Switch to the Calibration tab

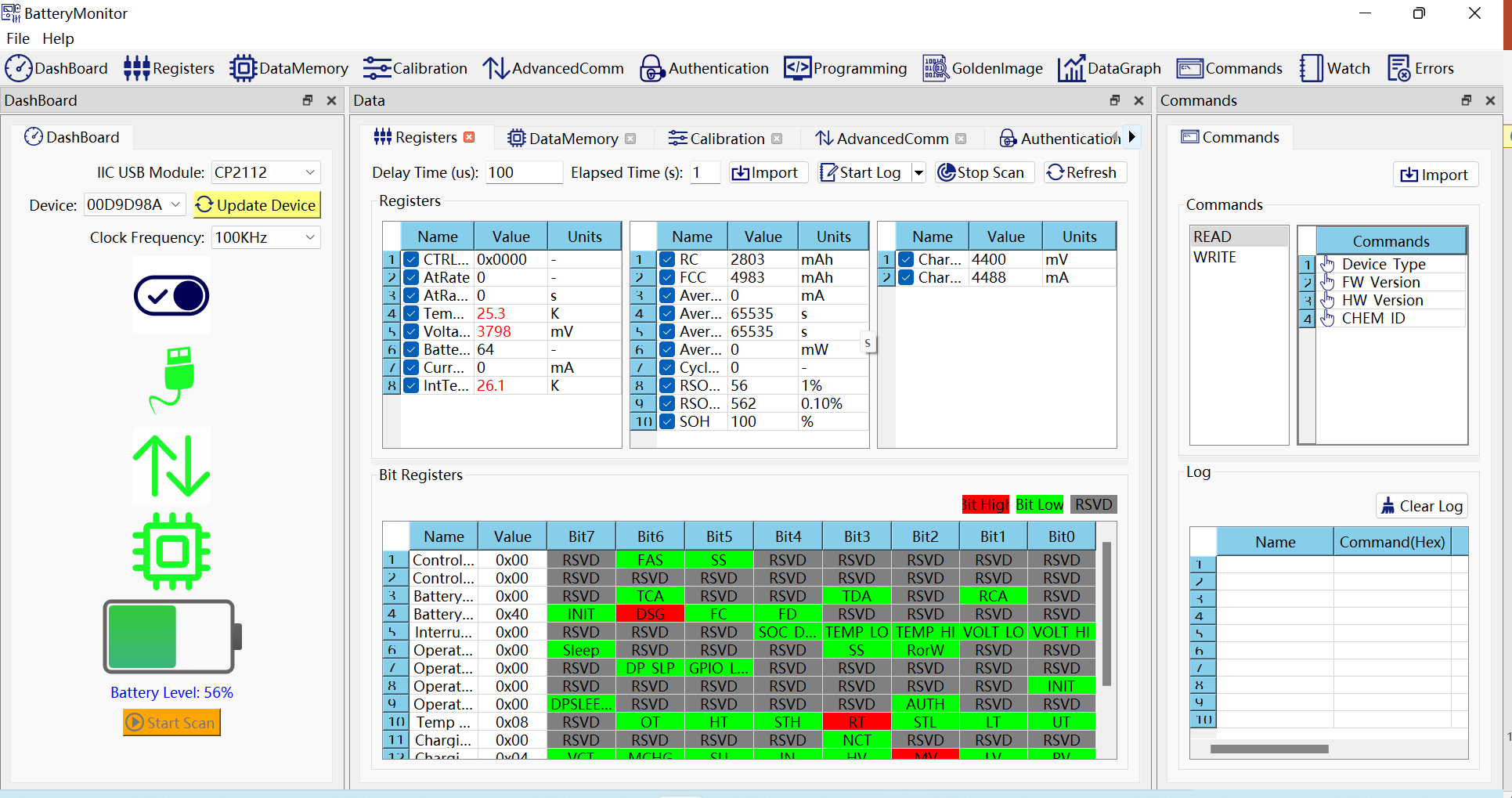717,139
